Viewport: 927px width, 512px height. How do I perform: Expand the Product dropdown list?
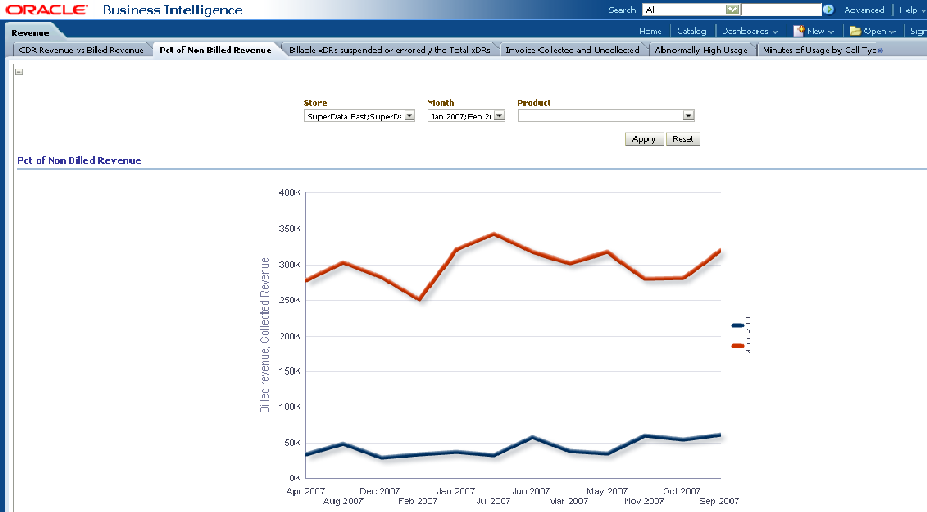[687, 116]
